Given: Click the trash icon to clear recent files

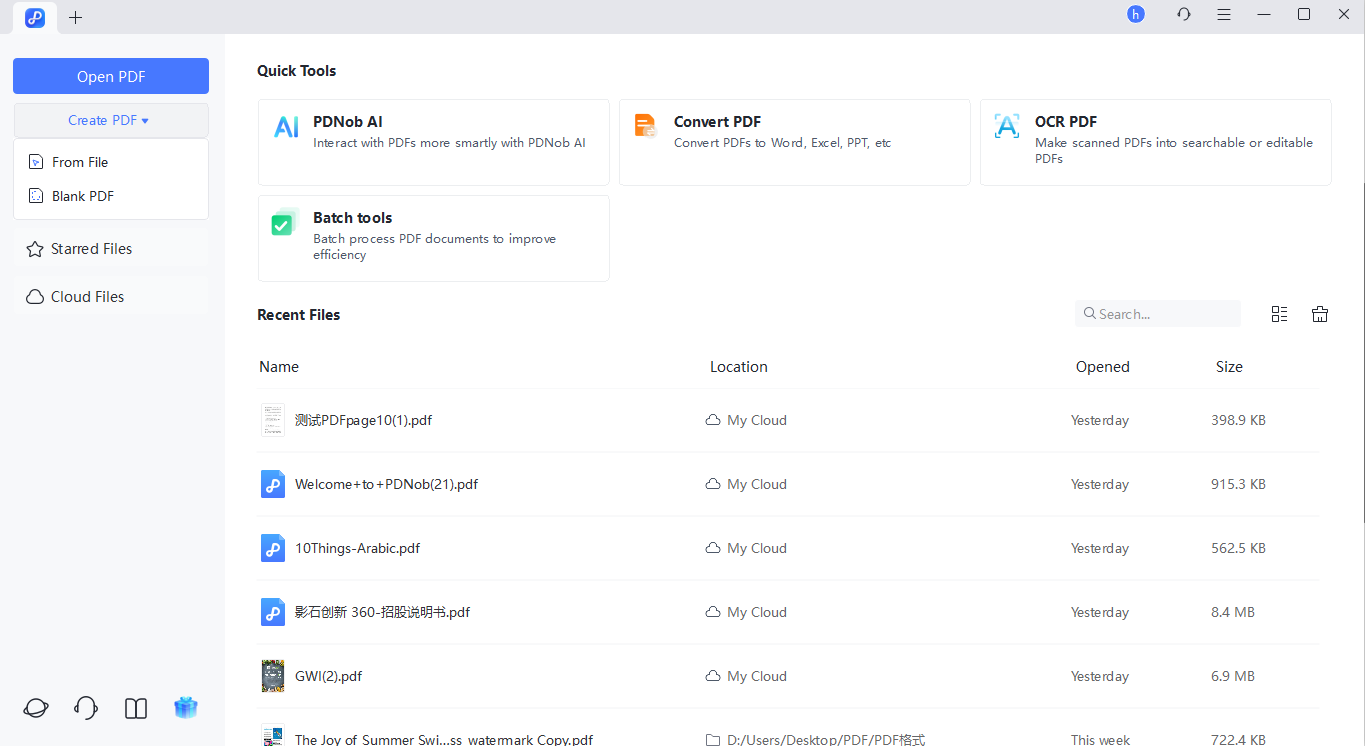Looking at the screenshot, I should click(1320, 314).
